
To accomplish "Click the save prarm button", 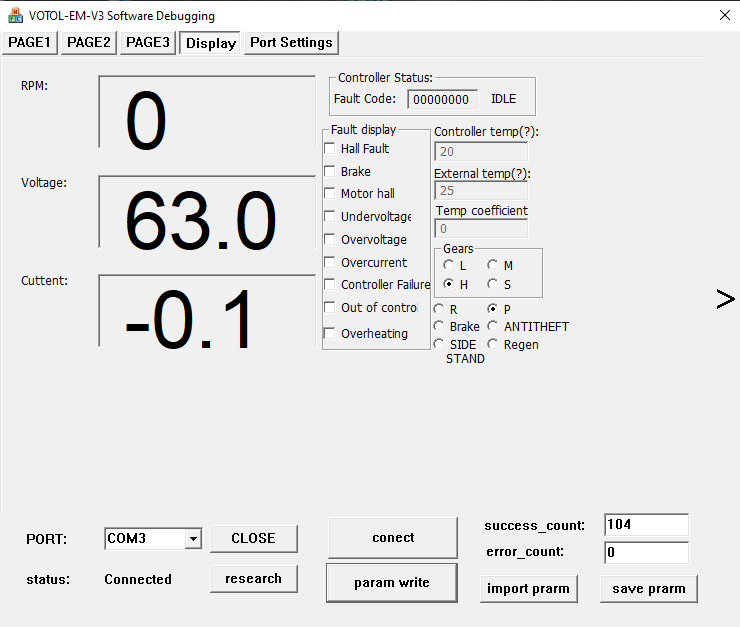I will tap(648, 588).
